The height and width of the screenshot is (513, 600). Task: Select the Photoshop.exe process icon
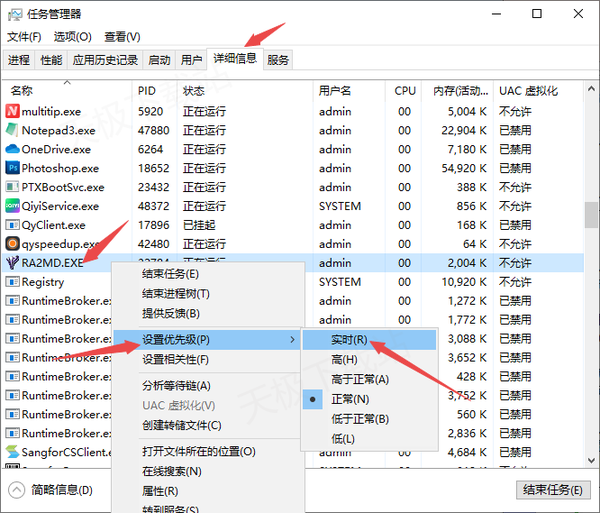click(x=12, y=168)
